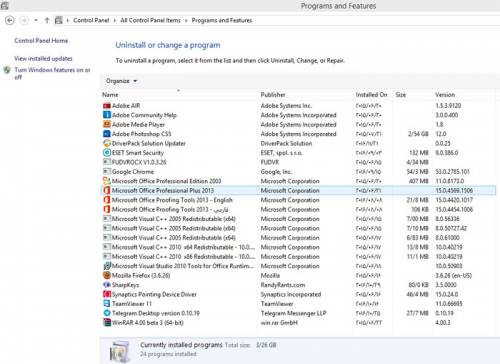Click the Mozilla Firefox icon
Viewport: 500px width, 364px height.
107,275
